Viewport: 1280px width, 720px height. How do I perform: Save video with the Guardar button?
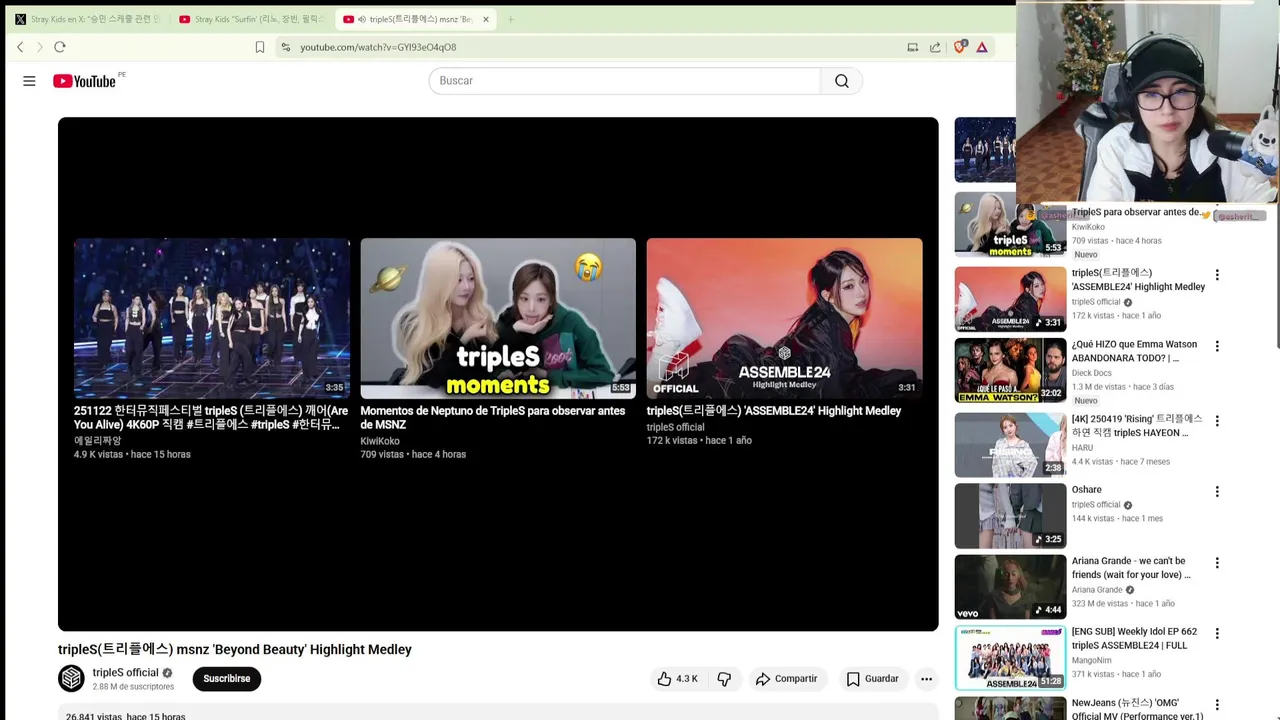pos(873,678)
